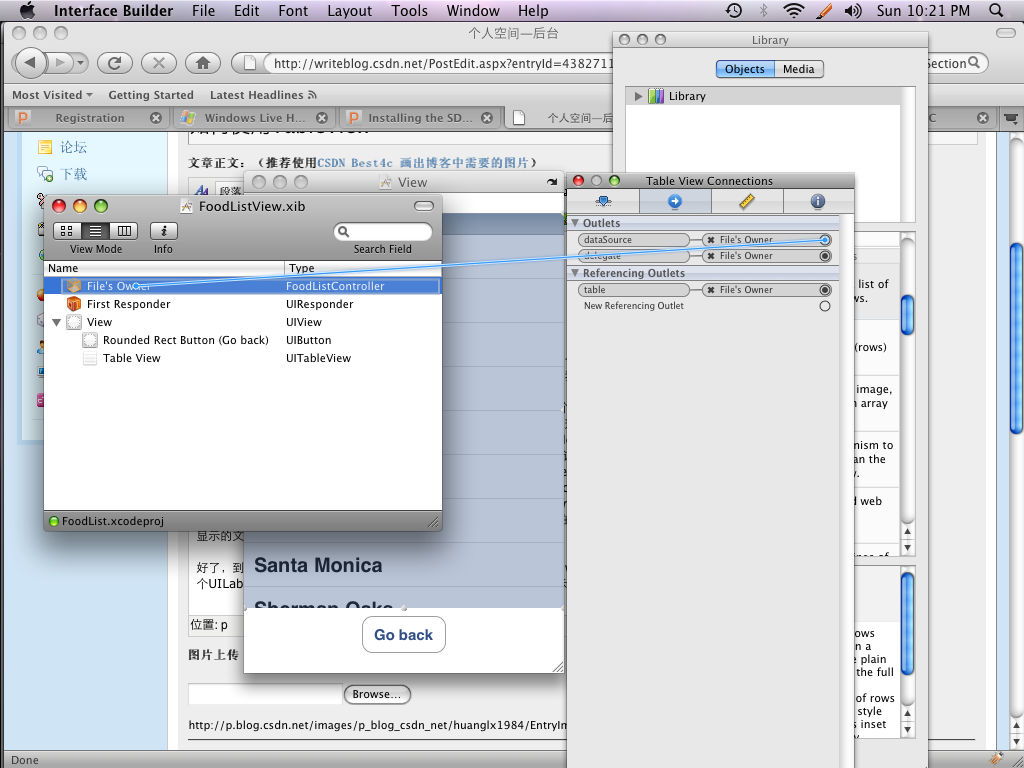Switch to the Objects tab in Library

click(x=744, y=69)
